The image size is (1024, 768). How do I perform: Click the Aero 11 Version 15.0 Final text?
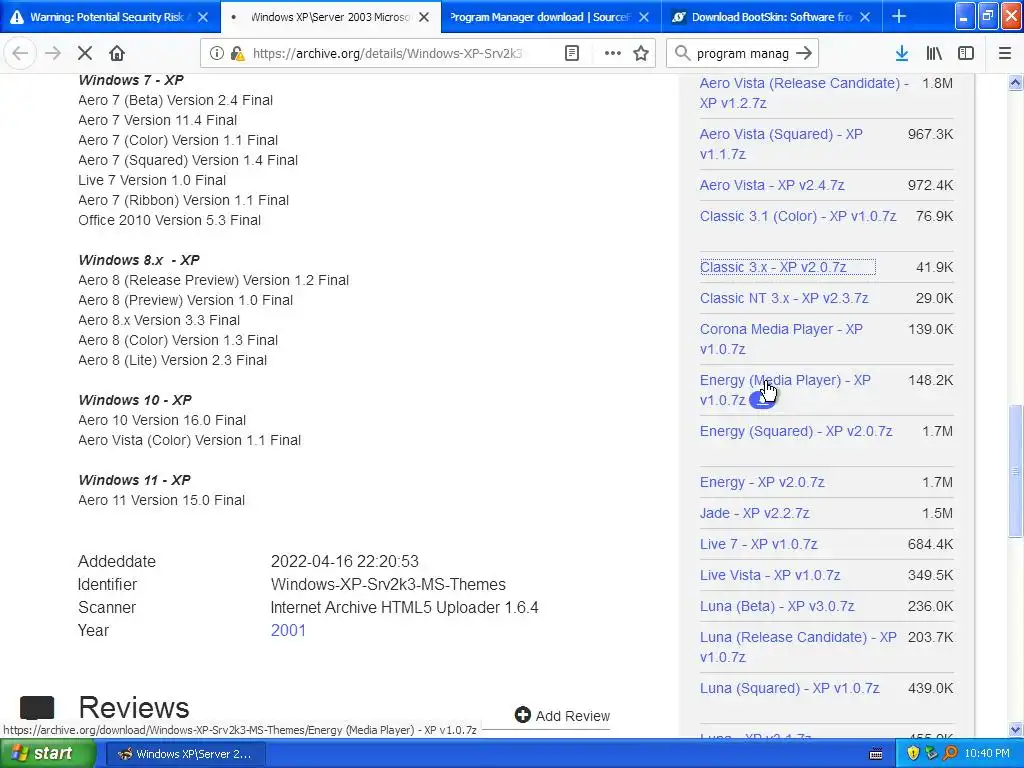coord(161,500)
